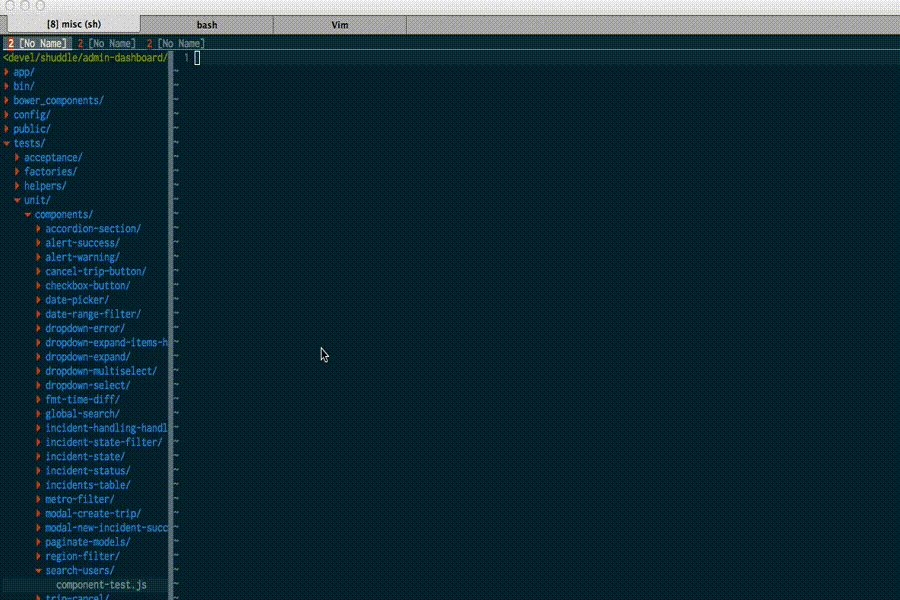Select the third [No Name] vim tab

click(176, 44)
